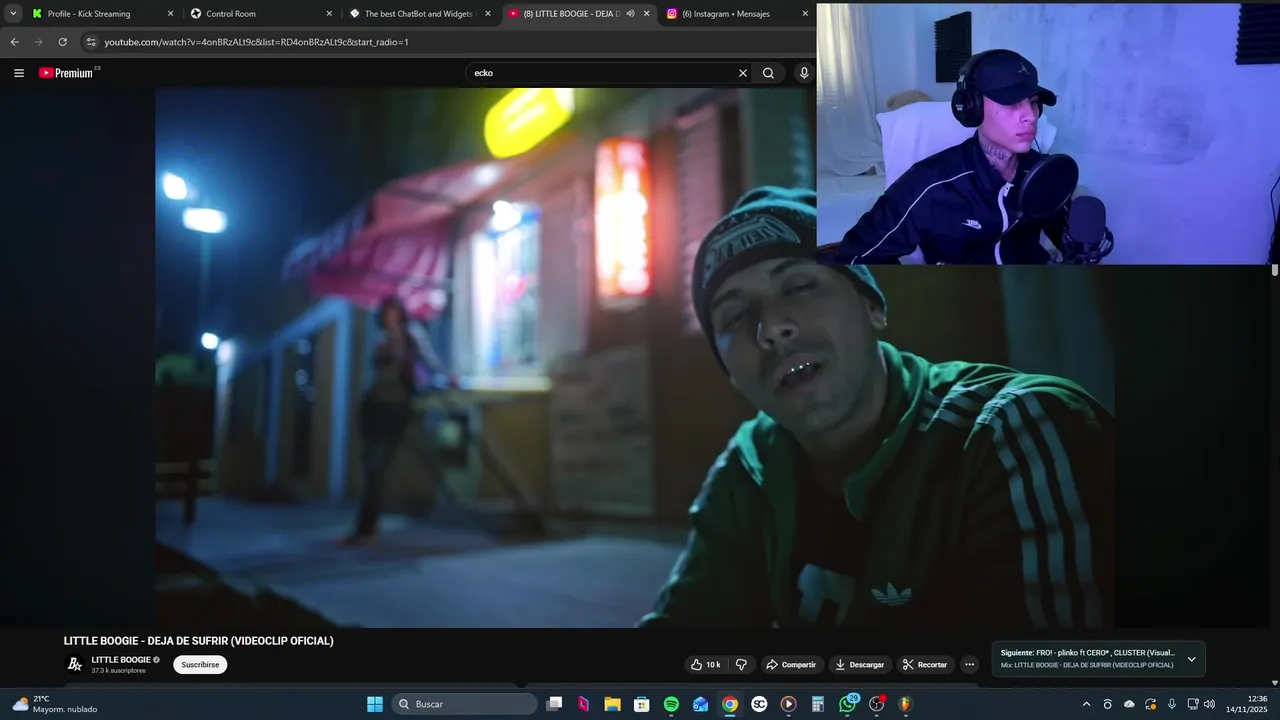The image size is (1280, 720).
Task: Click the Descargar download button
Action: [859, 664]
